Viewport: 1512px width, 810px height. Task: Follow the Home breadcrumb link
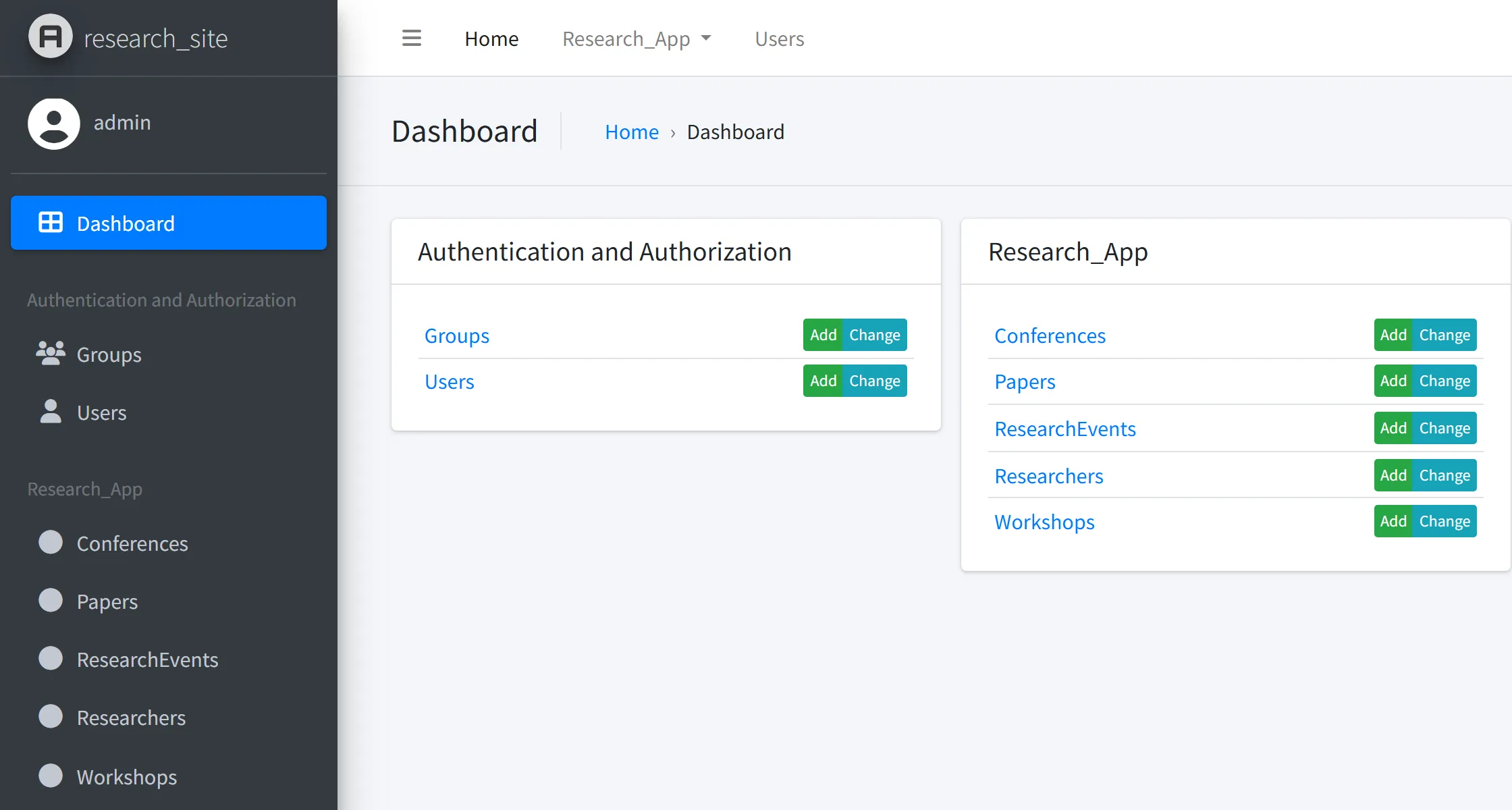click(x=632, y=132)
